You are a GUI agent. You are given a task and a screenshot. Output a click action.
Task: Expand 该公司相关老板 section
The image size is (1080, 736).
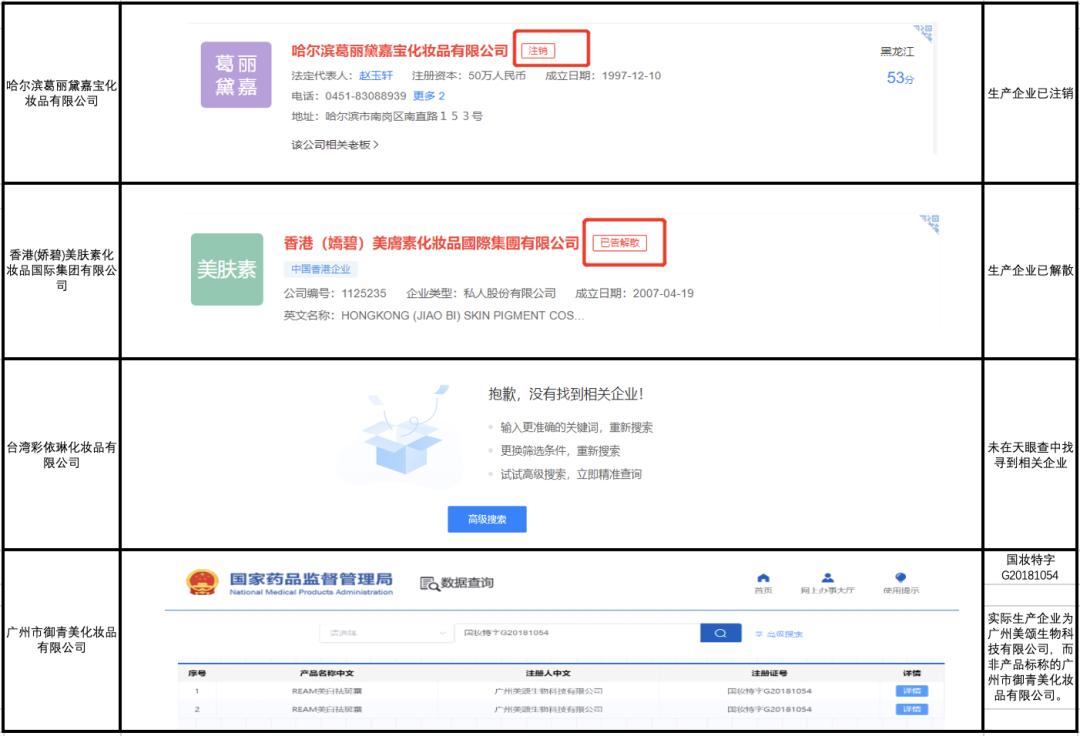[x=335, y=145]
